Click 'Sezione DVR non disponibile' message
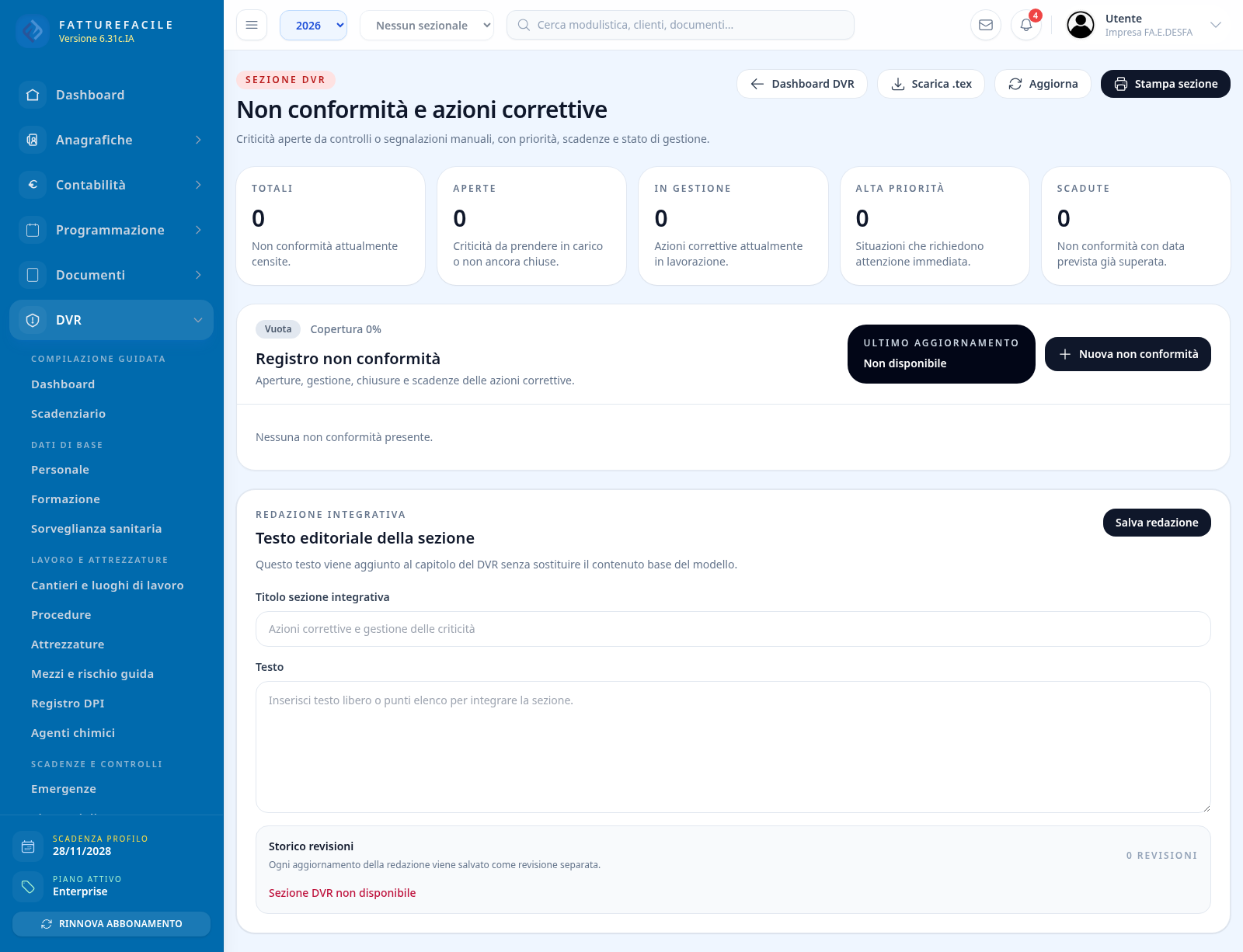 [342, 893]
